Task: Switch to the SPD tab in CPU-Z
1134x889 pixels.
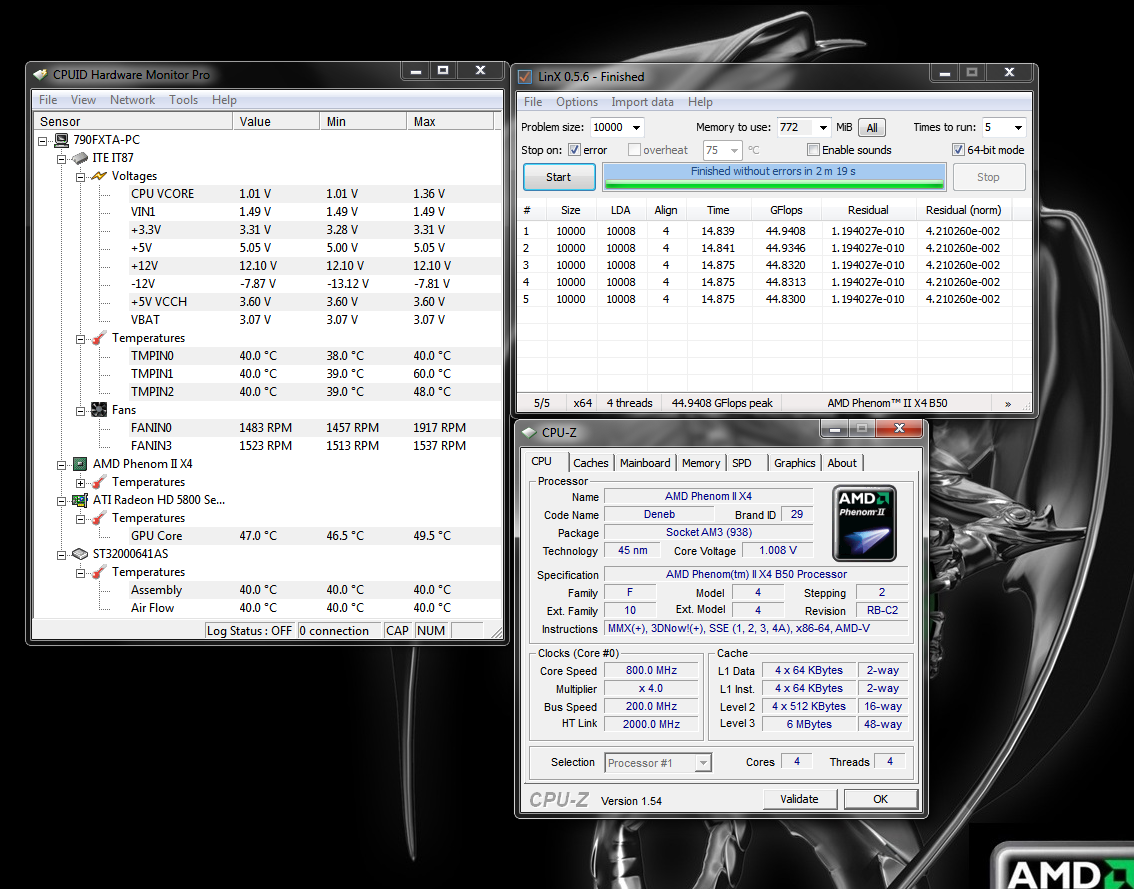Action: click(742, 463)
